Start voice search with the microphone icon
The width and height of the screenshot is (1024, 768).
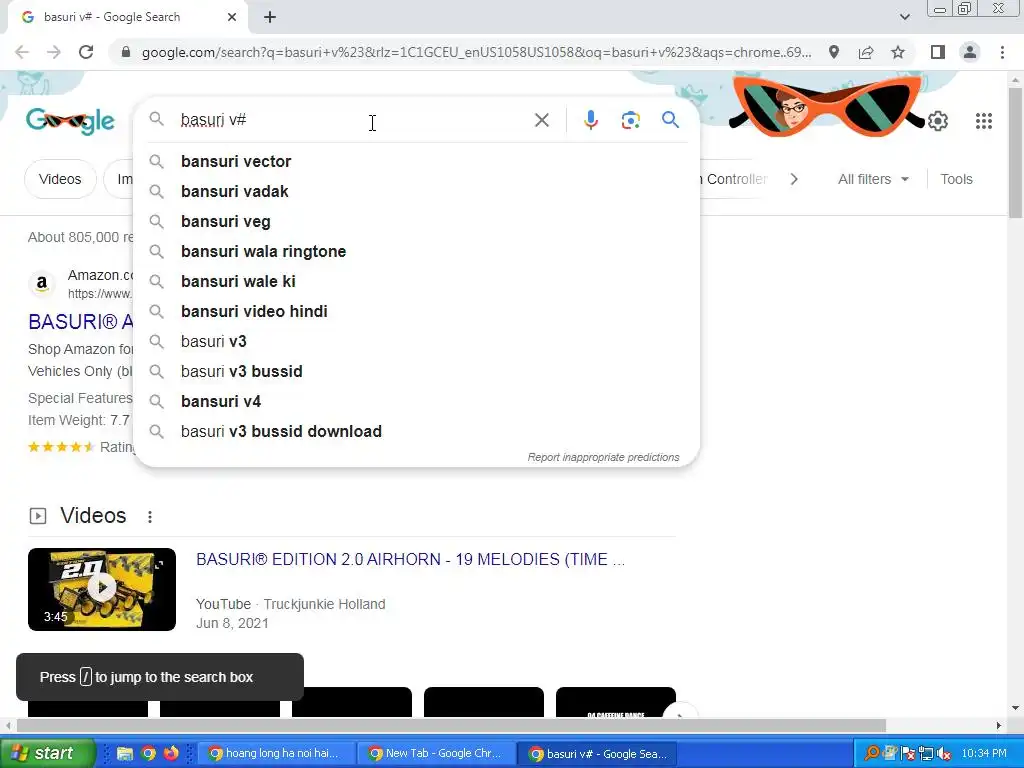(x=590, y=120)
